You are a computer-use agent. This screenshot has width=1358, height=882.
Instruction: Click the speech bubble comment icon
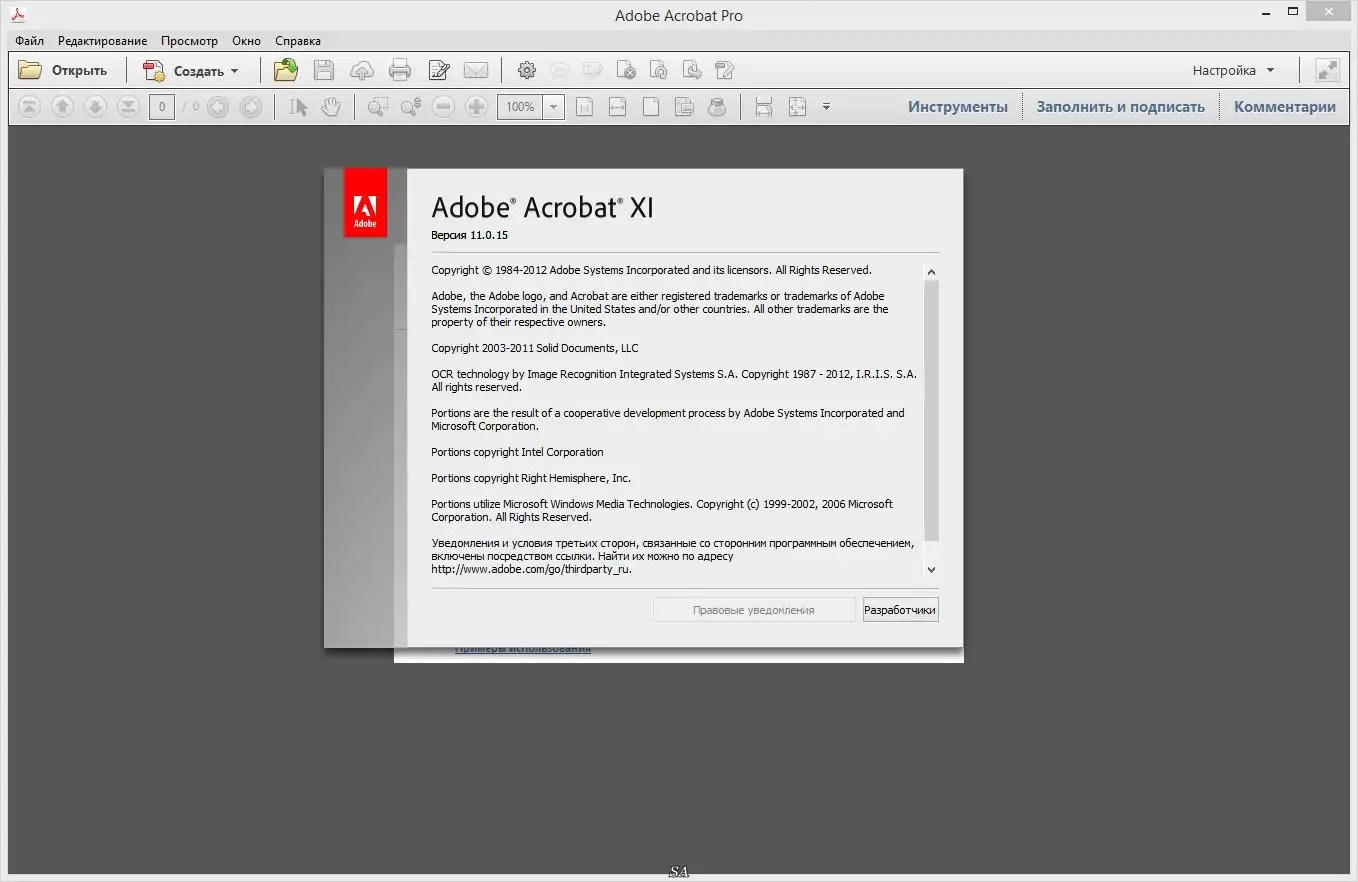[x=560, y=70]
